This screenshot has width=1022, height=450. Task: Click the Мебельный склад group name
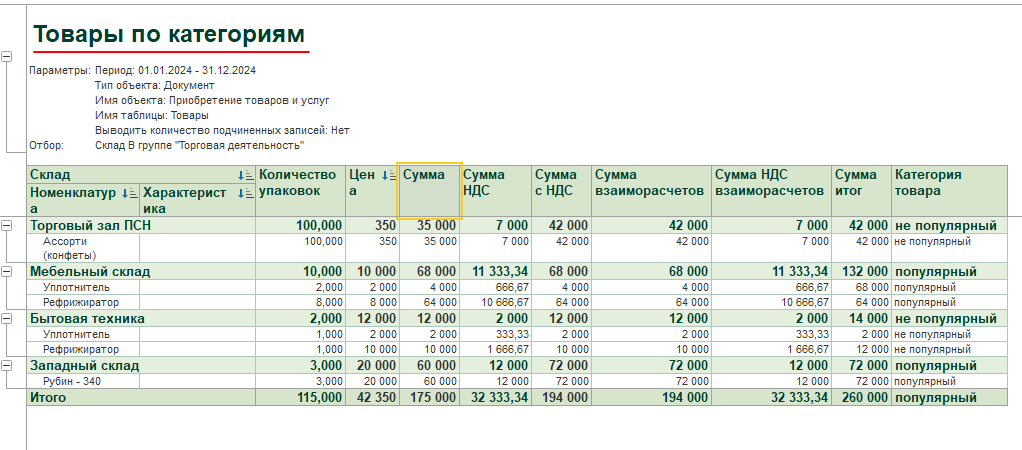tap(90, 272)
